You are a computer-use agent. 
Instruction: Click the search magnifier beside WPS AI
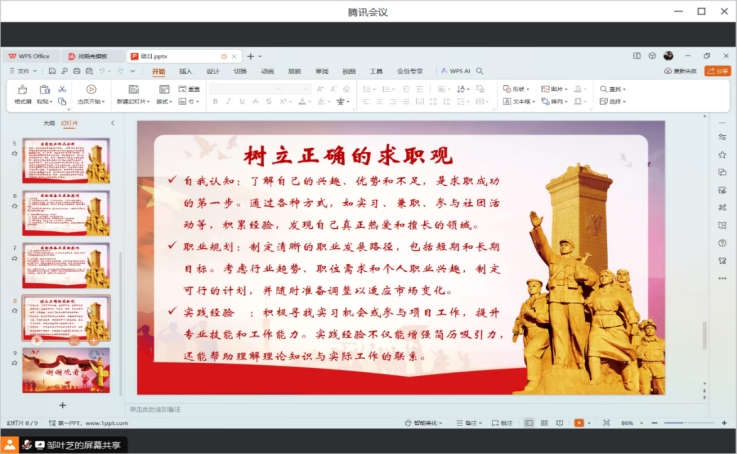(x=480, y=71)
